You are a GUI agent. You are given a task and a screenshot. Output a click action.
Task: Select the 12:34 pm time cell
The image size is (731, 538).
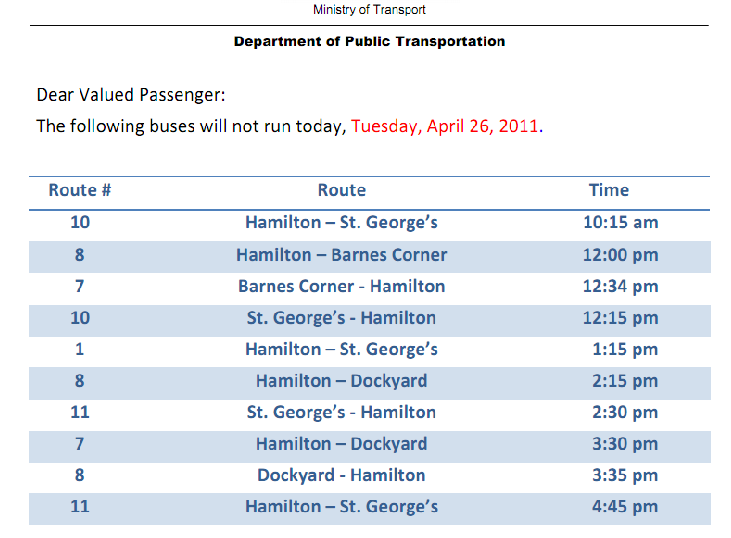tap(620, 286)
